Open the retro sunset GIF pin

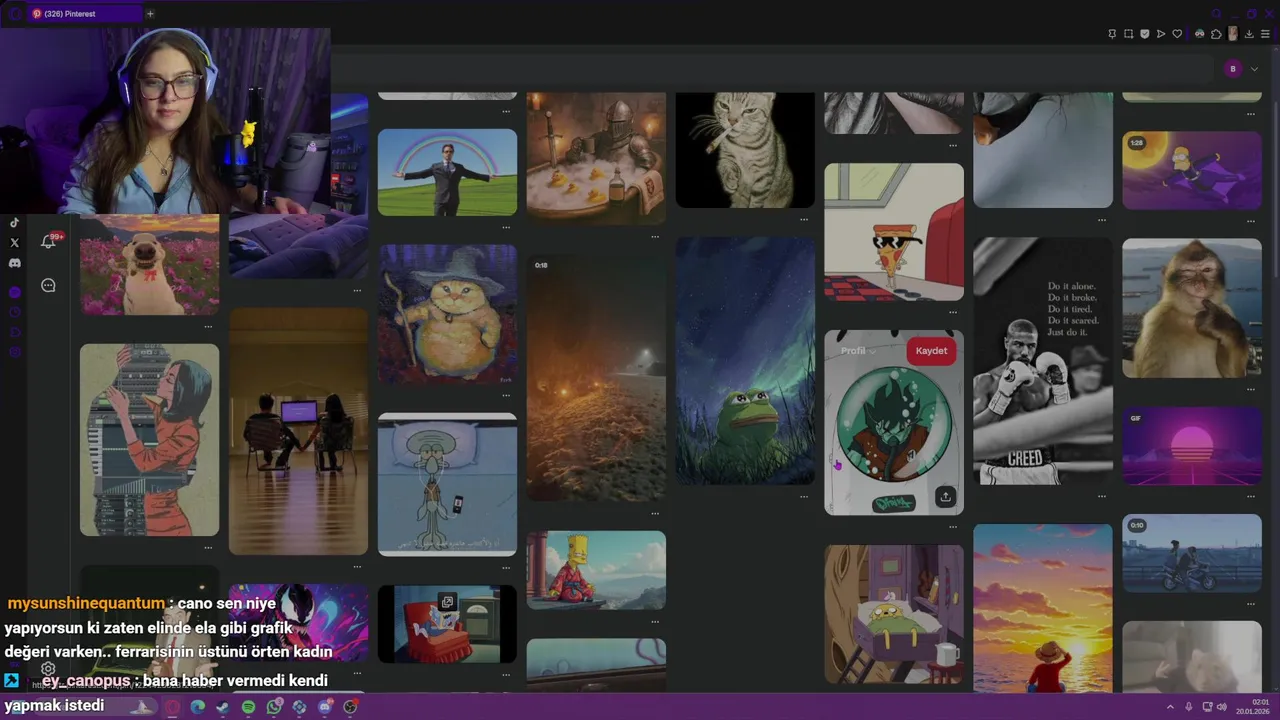[1192, 446]
